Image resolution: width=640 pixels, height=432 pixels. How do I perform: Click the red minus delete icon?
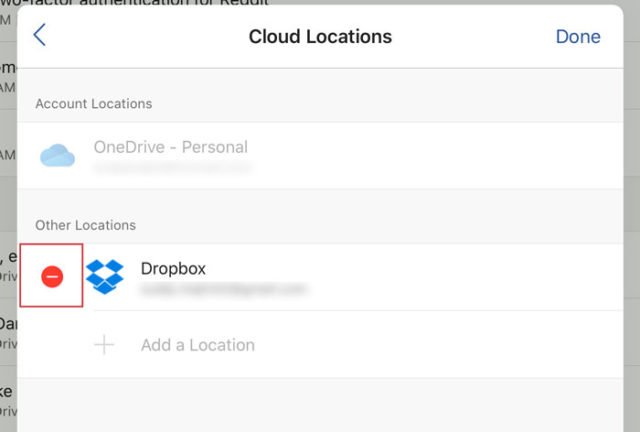[52, 277]
